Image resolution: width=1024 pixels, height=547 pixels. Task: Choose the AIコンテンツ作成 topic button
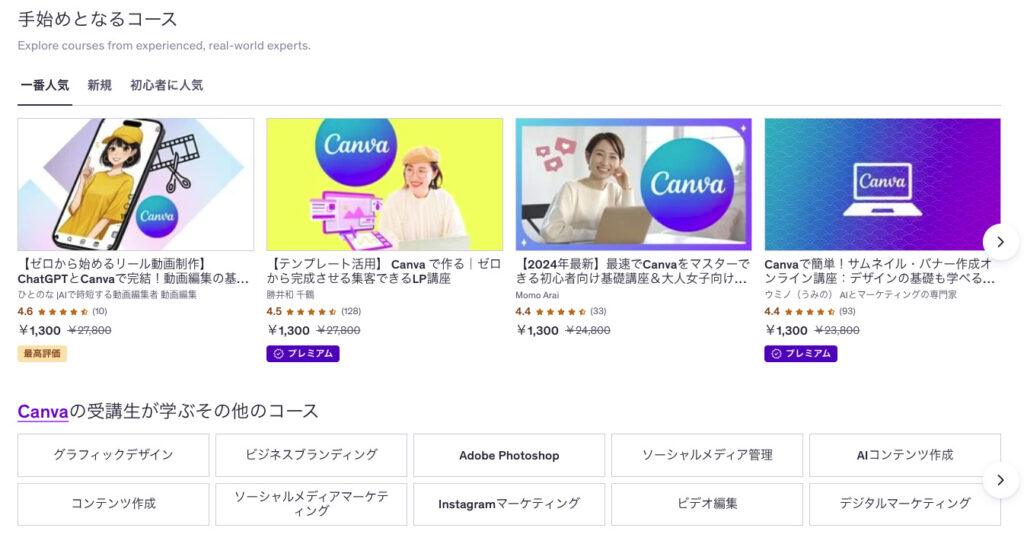[x=904, y=455]
